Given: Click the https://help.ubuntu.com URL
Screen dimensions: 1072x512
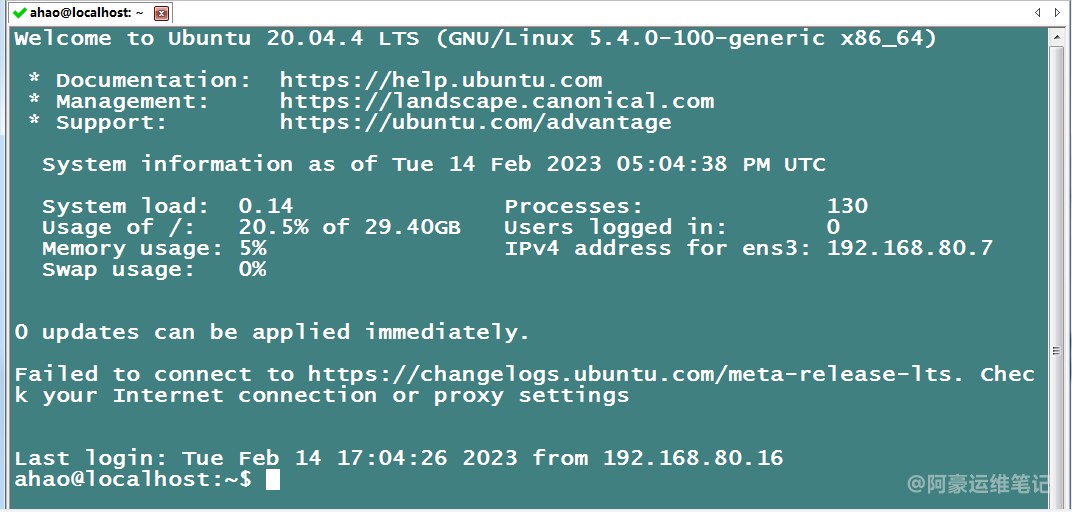Looking at the screenshot, I should [440, 80].
